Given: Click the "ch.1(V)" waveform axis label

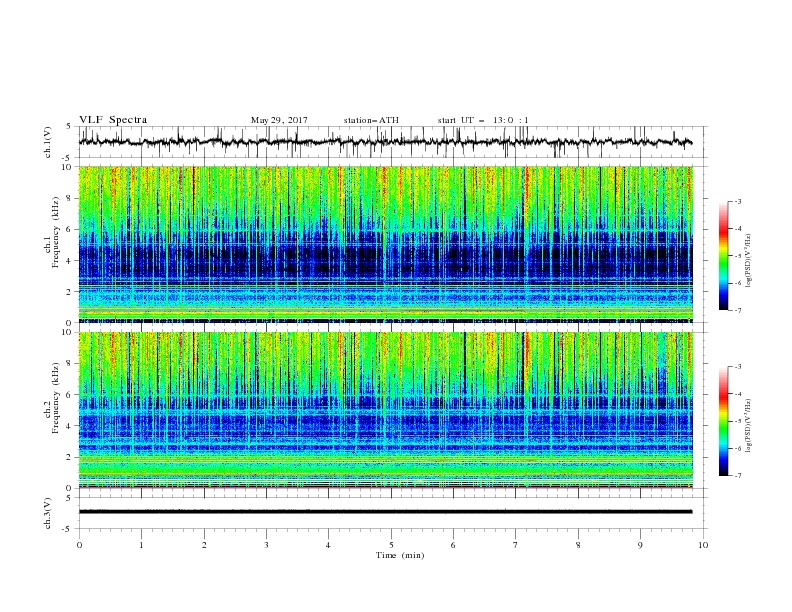Looking at the screenshot, I should click(x=48, y=142).
